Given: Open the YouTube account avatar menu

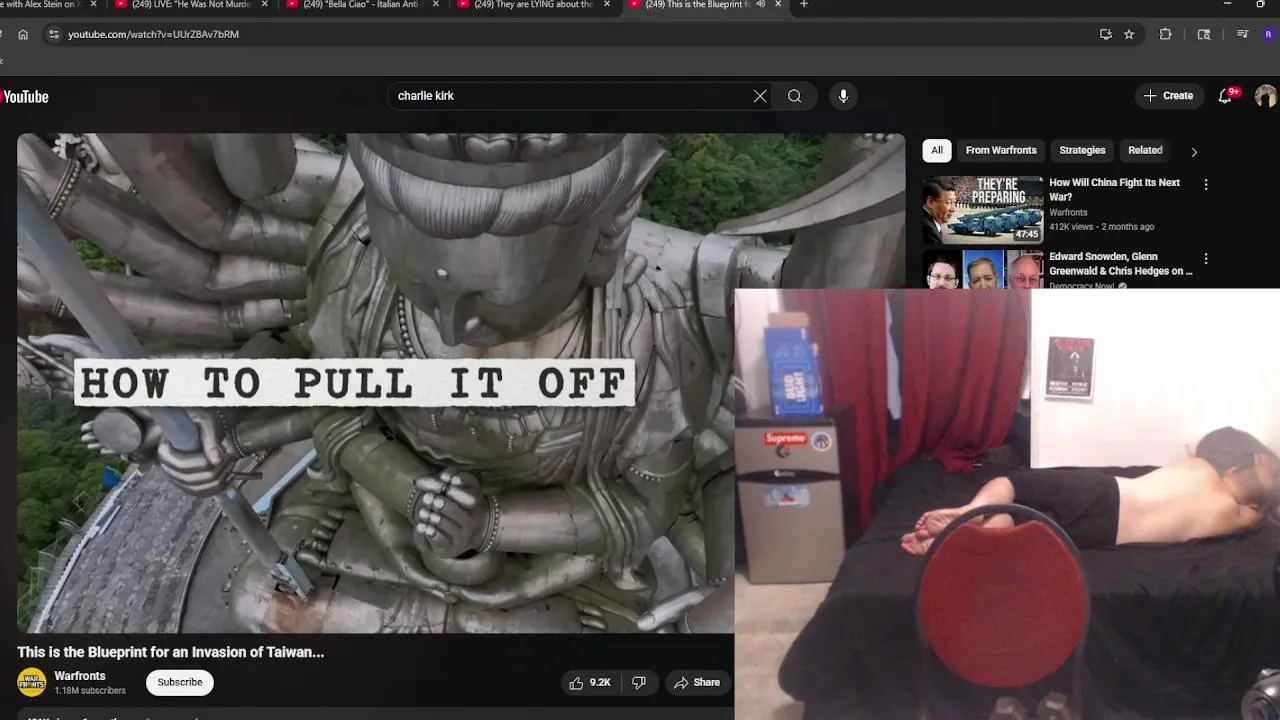Looking at the screenshot, I should (x=1266, y=96).
